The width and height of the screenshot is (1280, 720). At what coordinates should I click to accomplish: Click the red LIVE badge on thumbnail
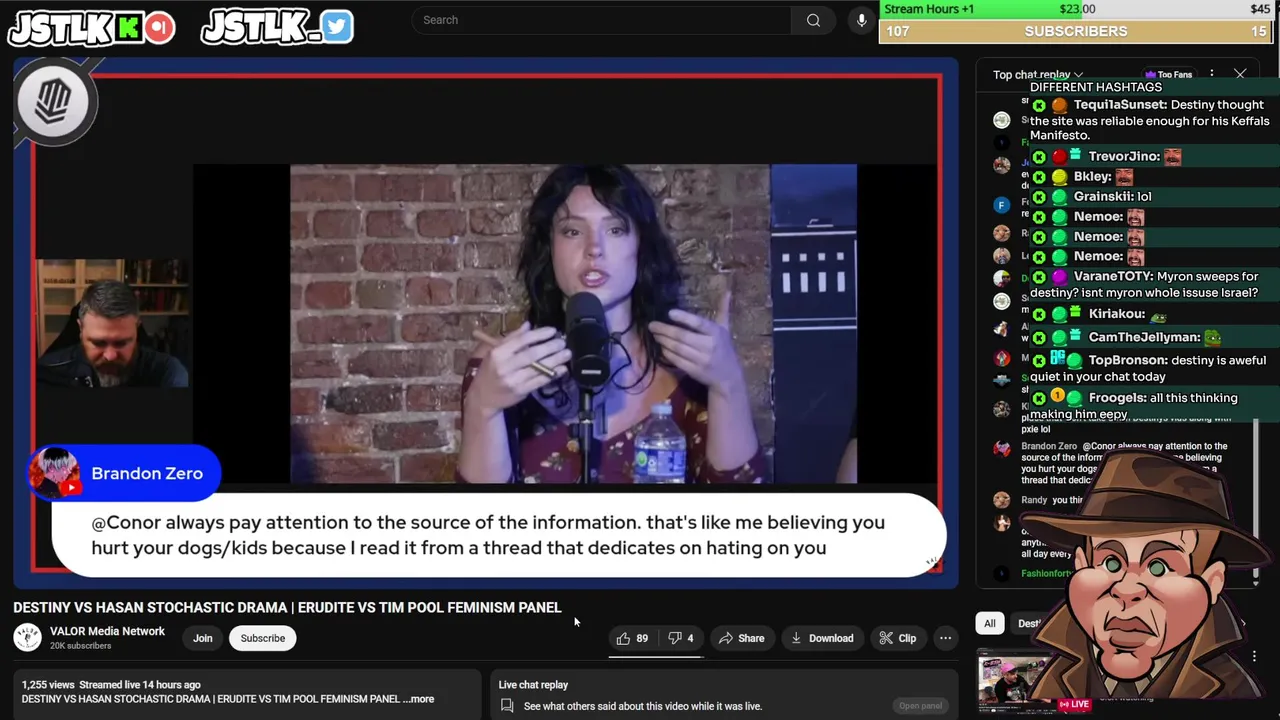(x=1075, y=704)
